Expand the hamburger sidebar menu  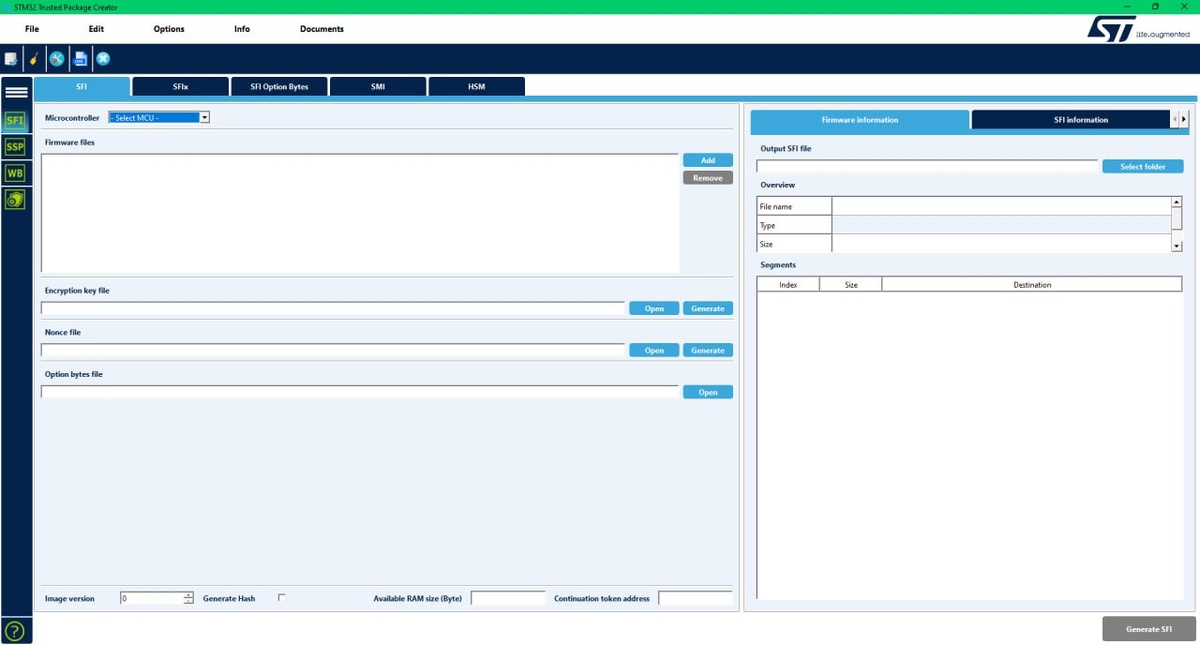click(x=16, y=92)
